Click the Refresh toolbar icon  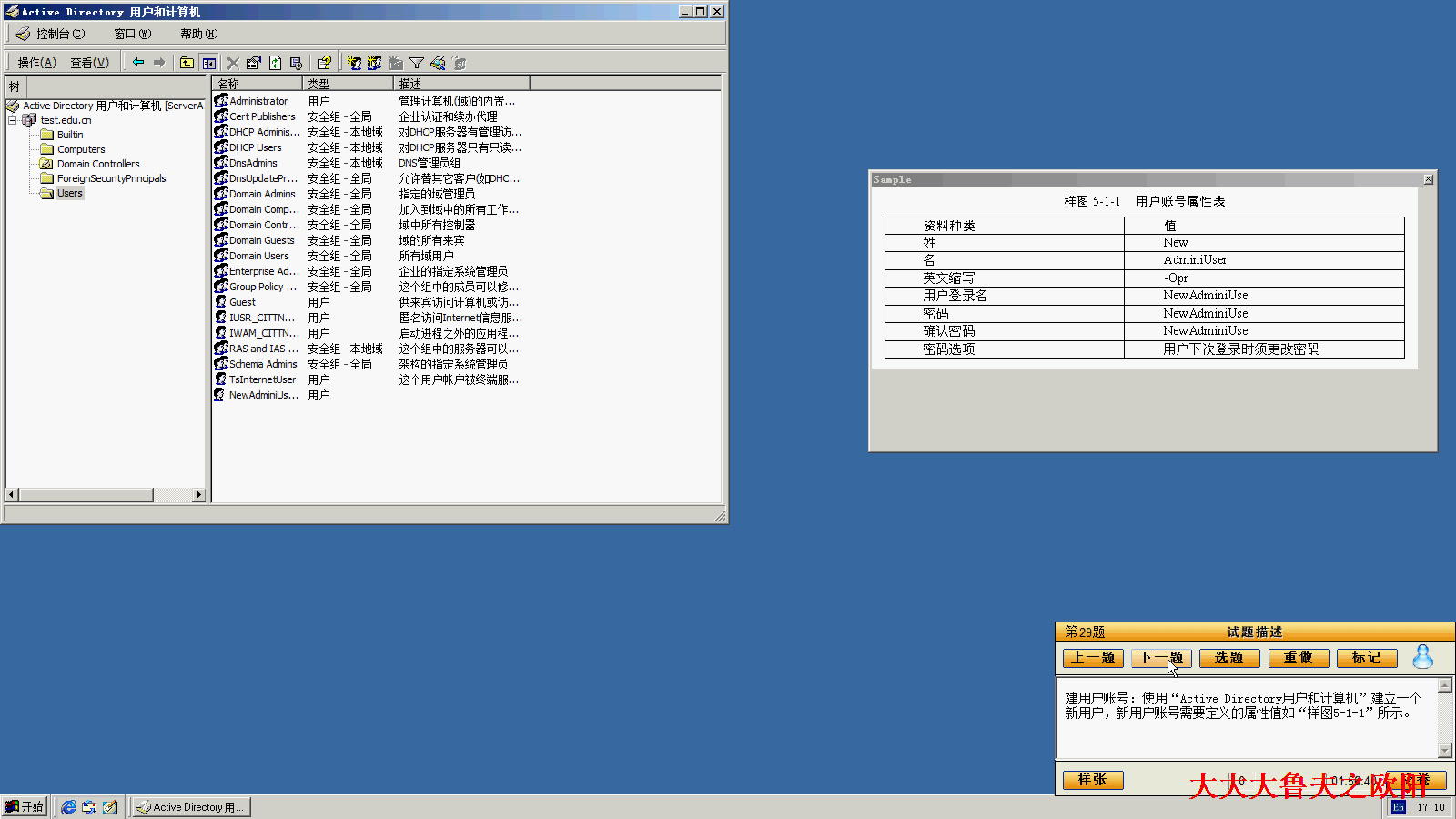(275, 63)
